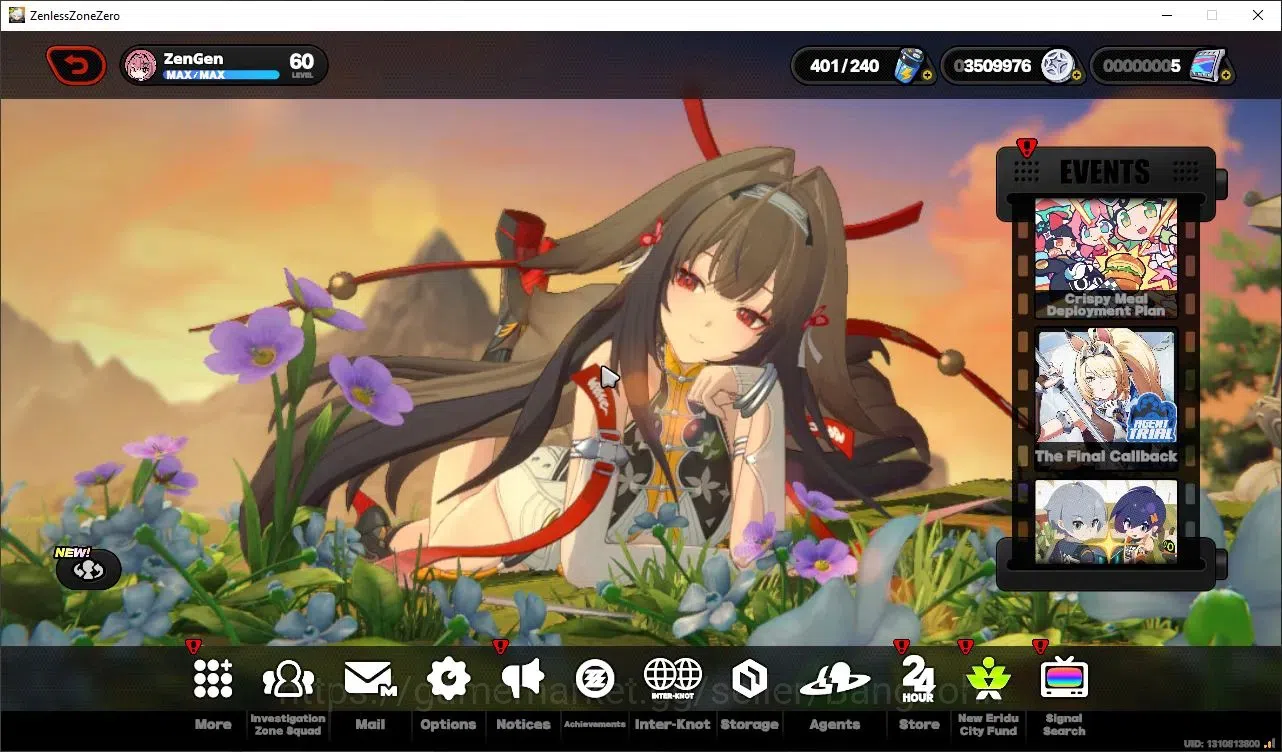Click the 401/240 battery charge counter

845,66
